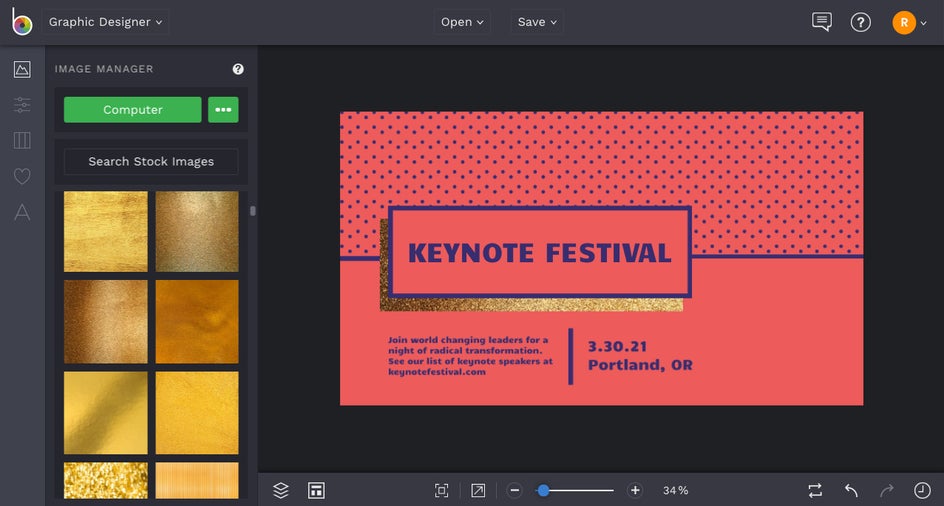The height and width of the screenshot is (506, 944).
Task: Open the Layers panel icon
Action: [x=281, y=490]
